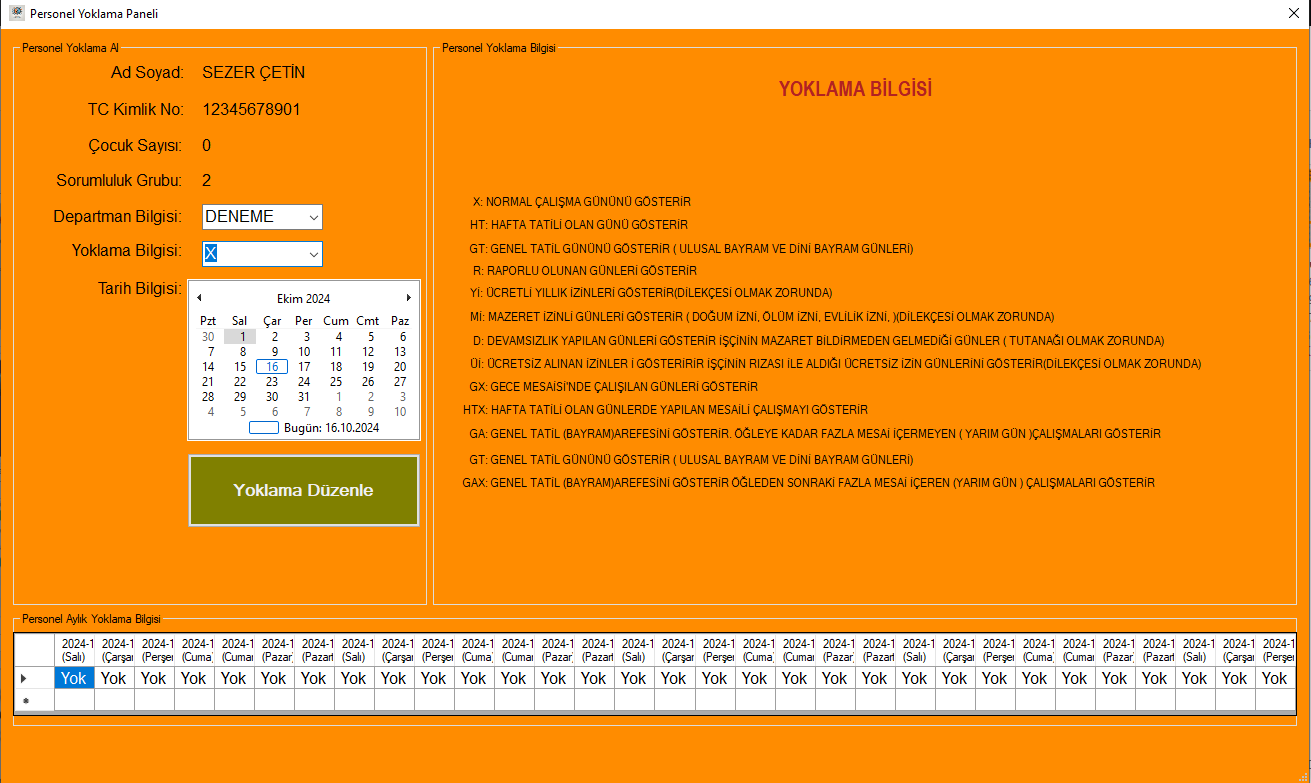Click the first 2024-1 (Salı) column header
This screenshot has width=1311, height=783.
[x=74, y=650]
